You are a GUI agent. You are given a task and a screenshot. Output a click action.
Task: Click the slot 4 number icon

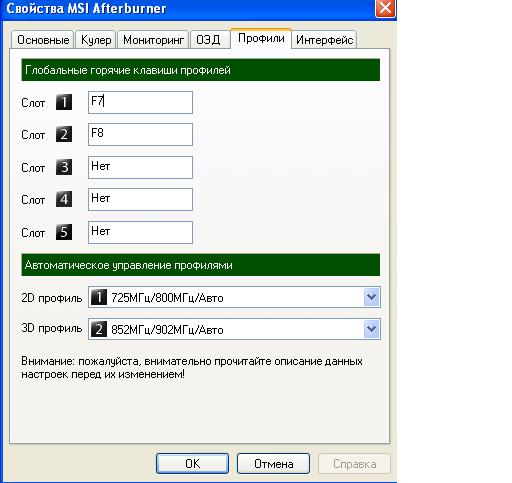64,199
